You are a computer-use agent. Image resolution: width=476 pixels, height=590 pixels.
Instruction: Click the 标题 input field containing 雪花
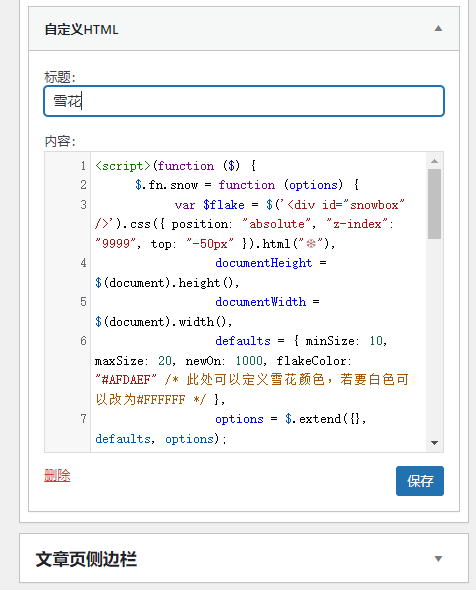[x=244, y=101]
